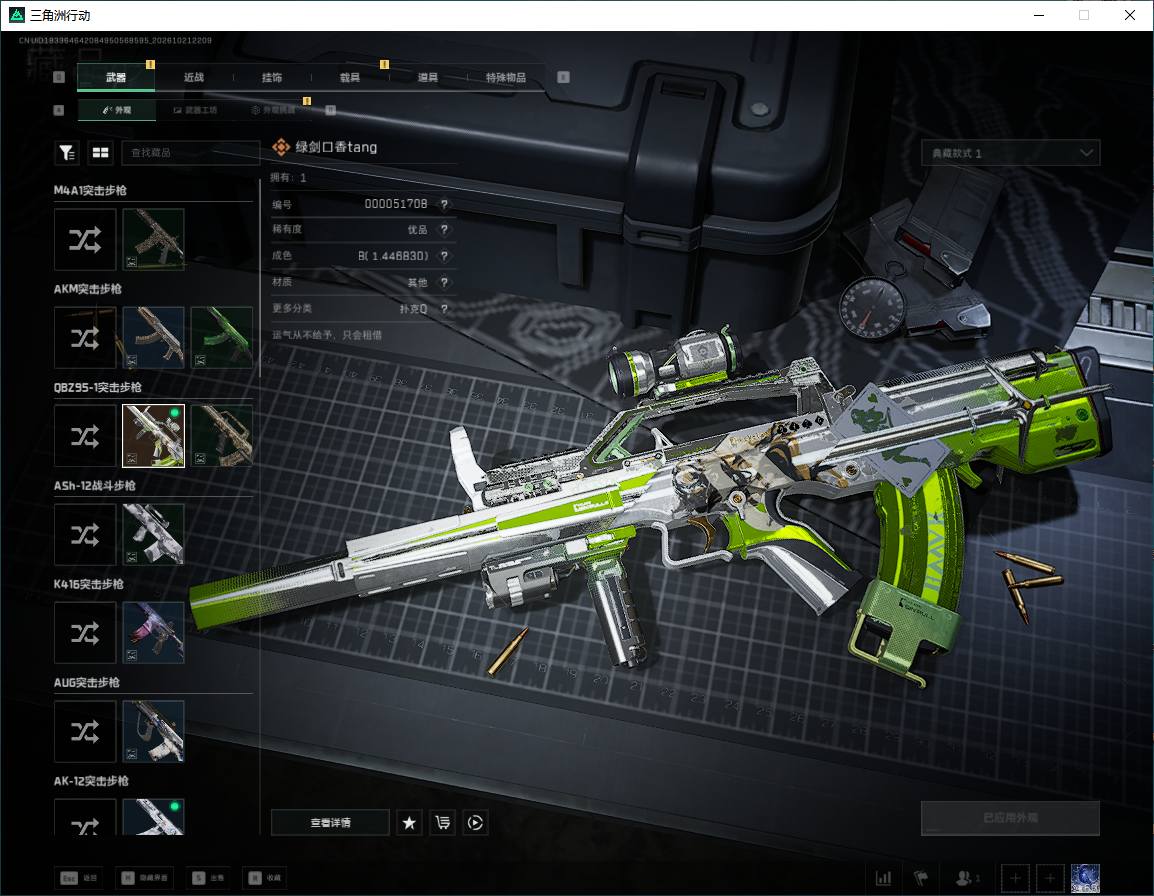This screenshot has height=896, width=1154.
Task: Open the friends list icon
Action: coord(967,878)
